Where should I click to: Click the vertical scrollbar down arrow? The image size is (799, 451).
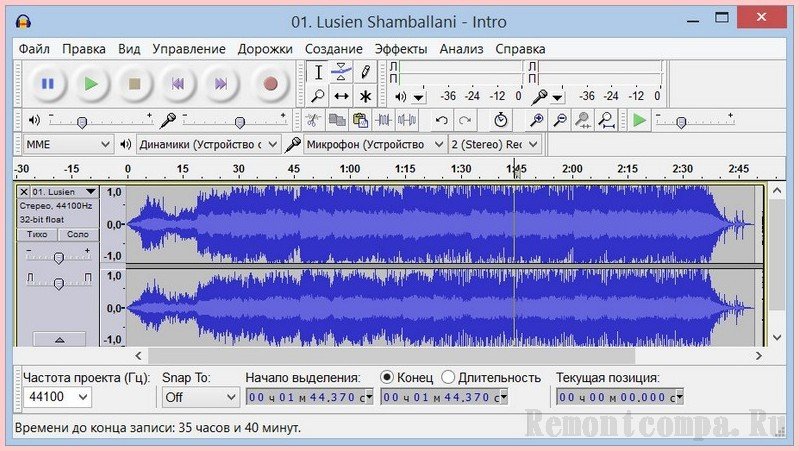click(x=777, y=337)
